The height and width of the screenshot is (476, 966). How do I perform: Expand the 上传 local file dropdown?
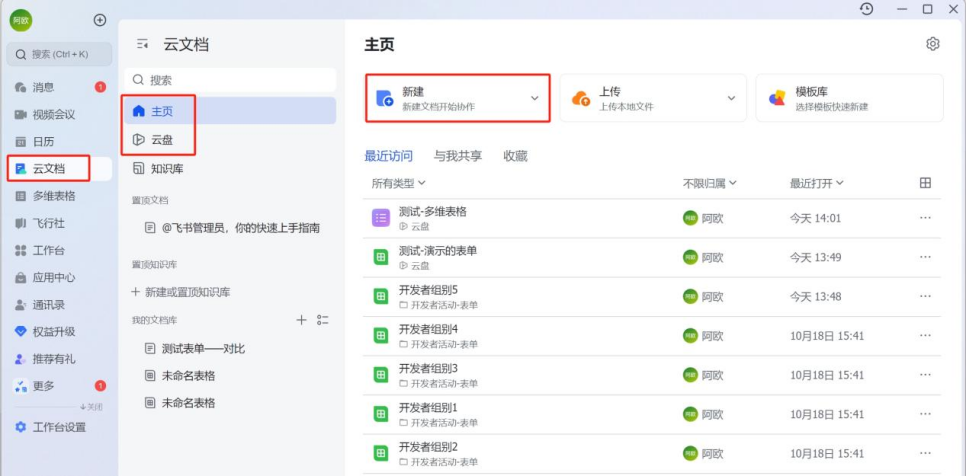[731, 98]
